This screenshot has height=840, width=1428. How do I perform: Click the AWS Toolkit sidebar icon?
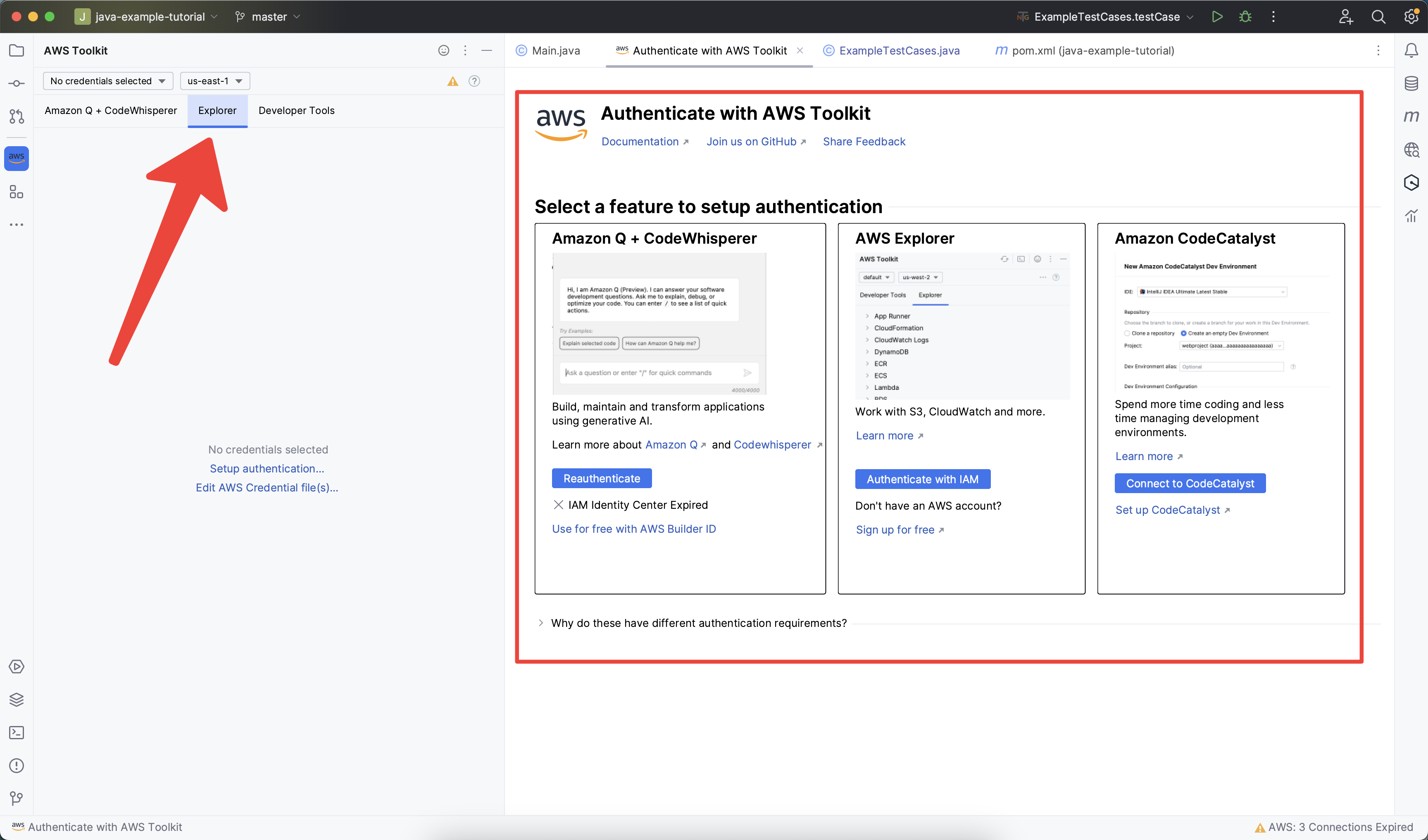click(x=17, y=158)
